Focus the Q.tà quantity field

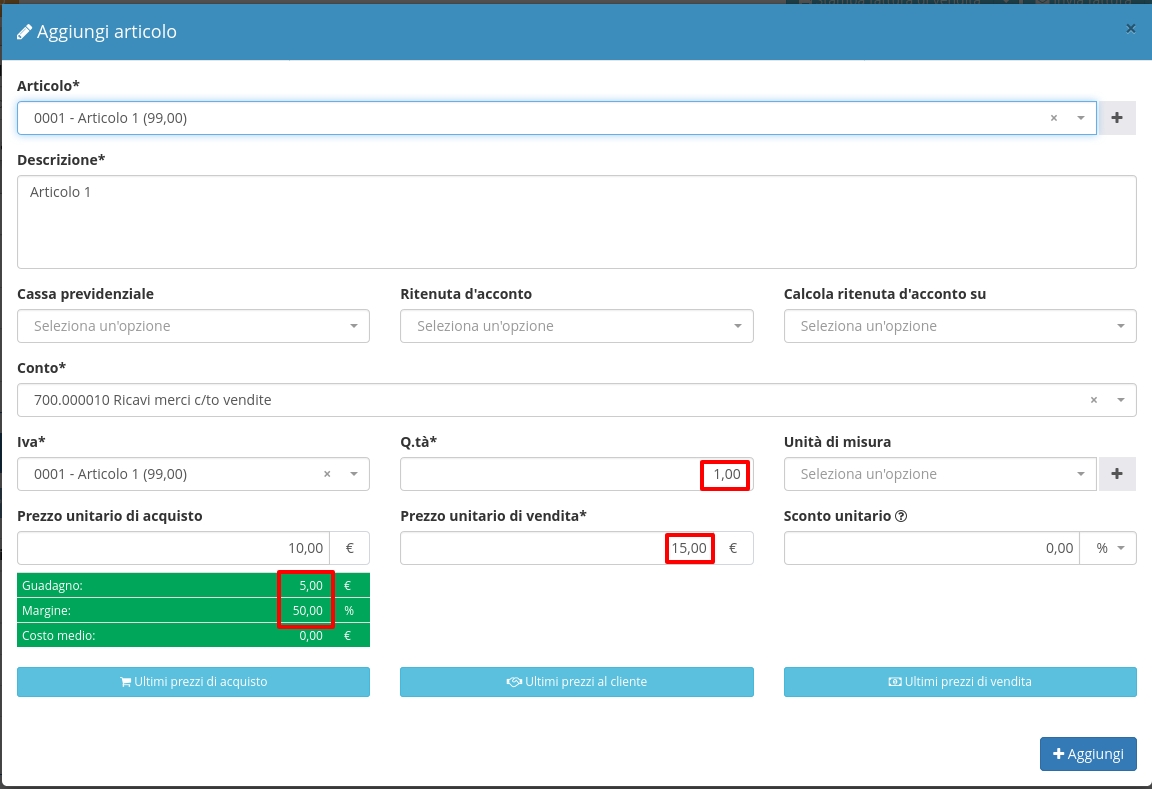[550, 474]
